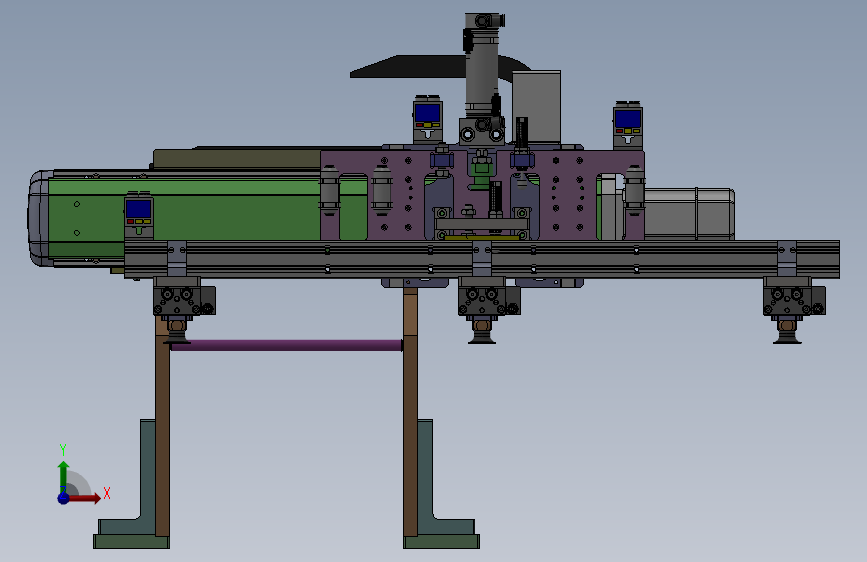Image resolution: width=867 pixels, height=562 pixels.
Task: Select the long aluminum extrusion rail
Action: [482, 259]
